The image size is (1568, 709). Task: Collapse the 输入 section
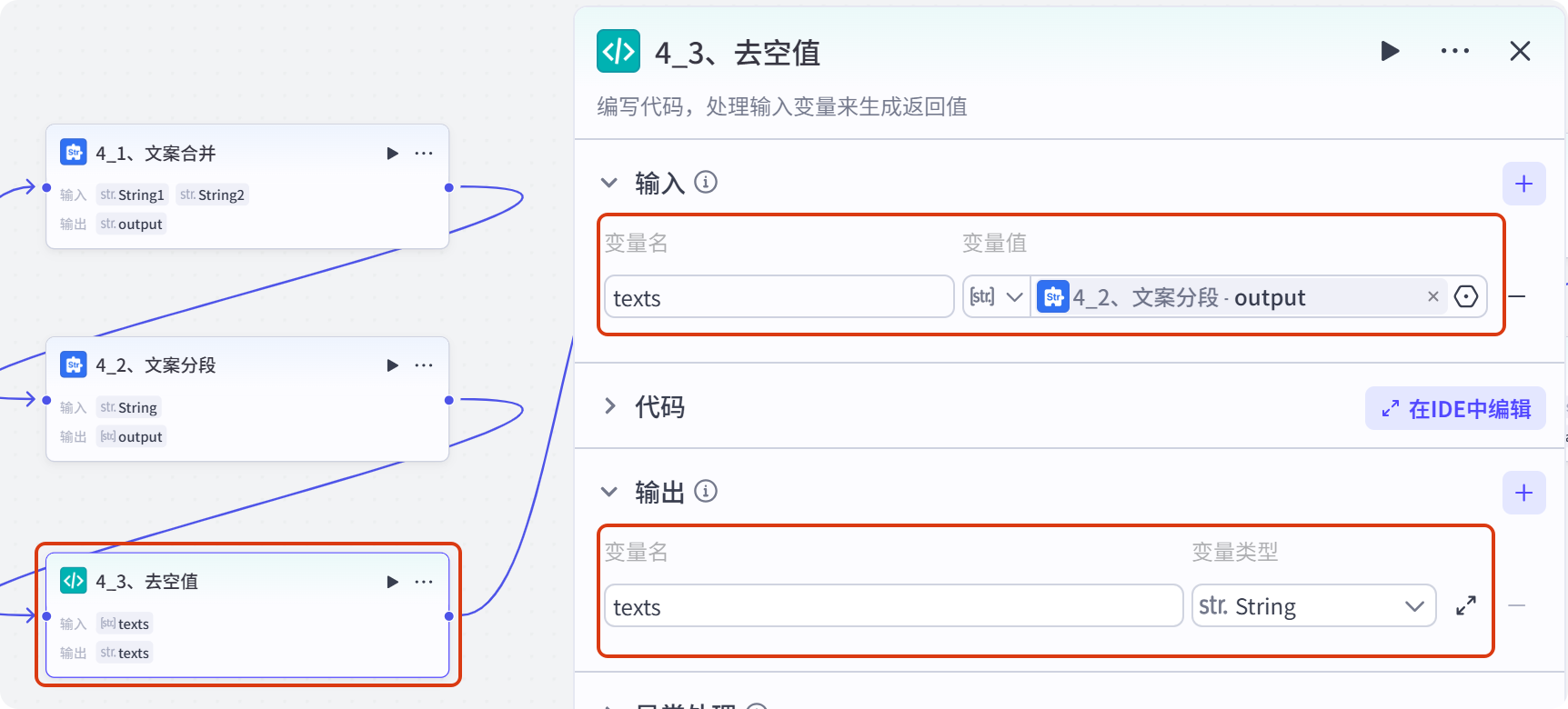click(x=609, y=183)
